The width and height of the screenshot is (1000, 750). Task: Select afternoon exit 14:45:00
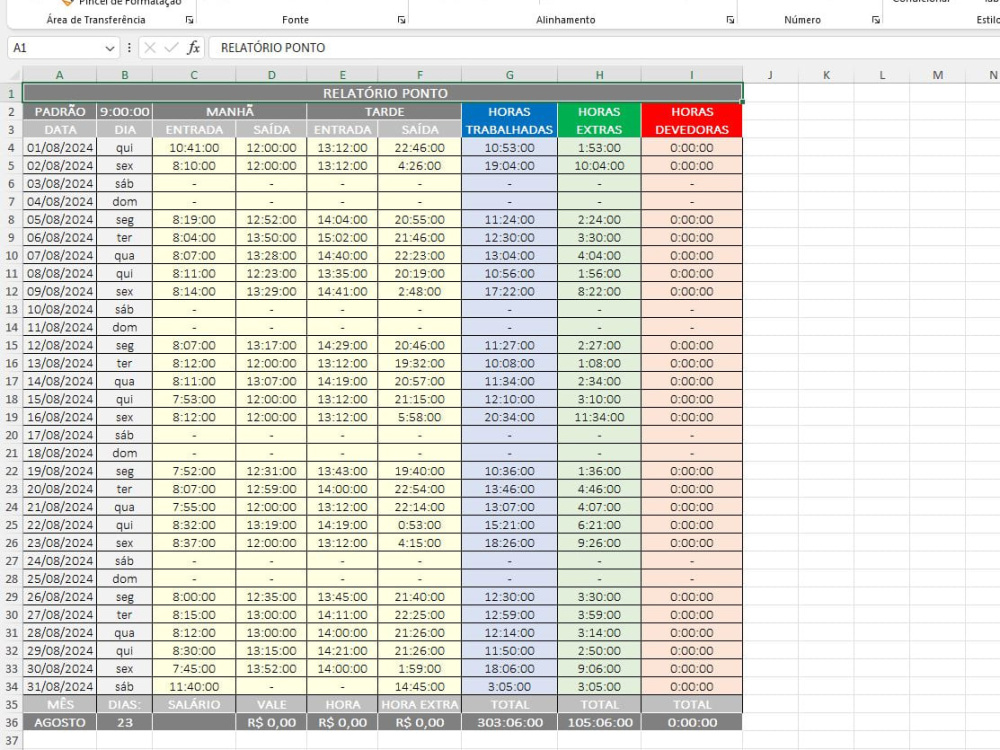tap(419, 687)
